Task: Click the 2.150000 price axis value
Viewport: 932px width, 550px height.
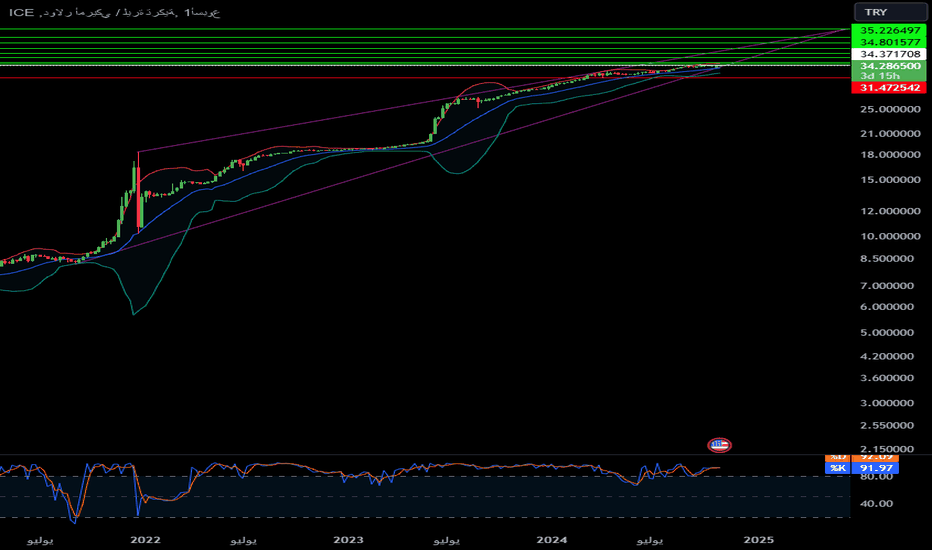Action: pos(887,449)
